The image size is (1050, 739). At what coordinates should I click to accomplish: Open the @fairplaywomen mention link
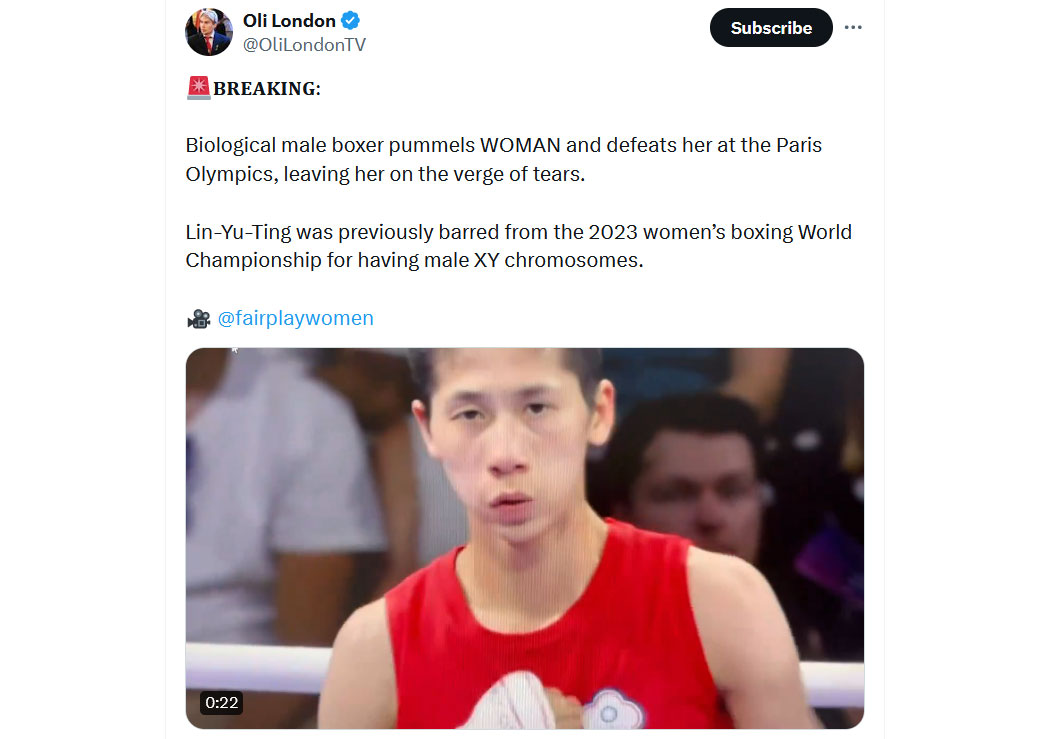[295, 318]
